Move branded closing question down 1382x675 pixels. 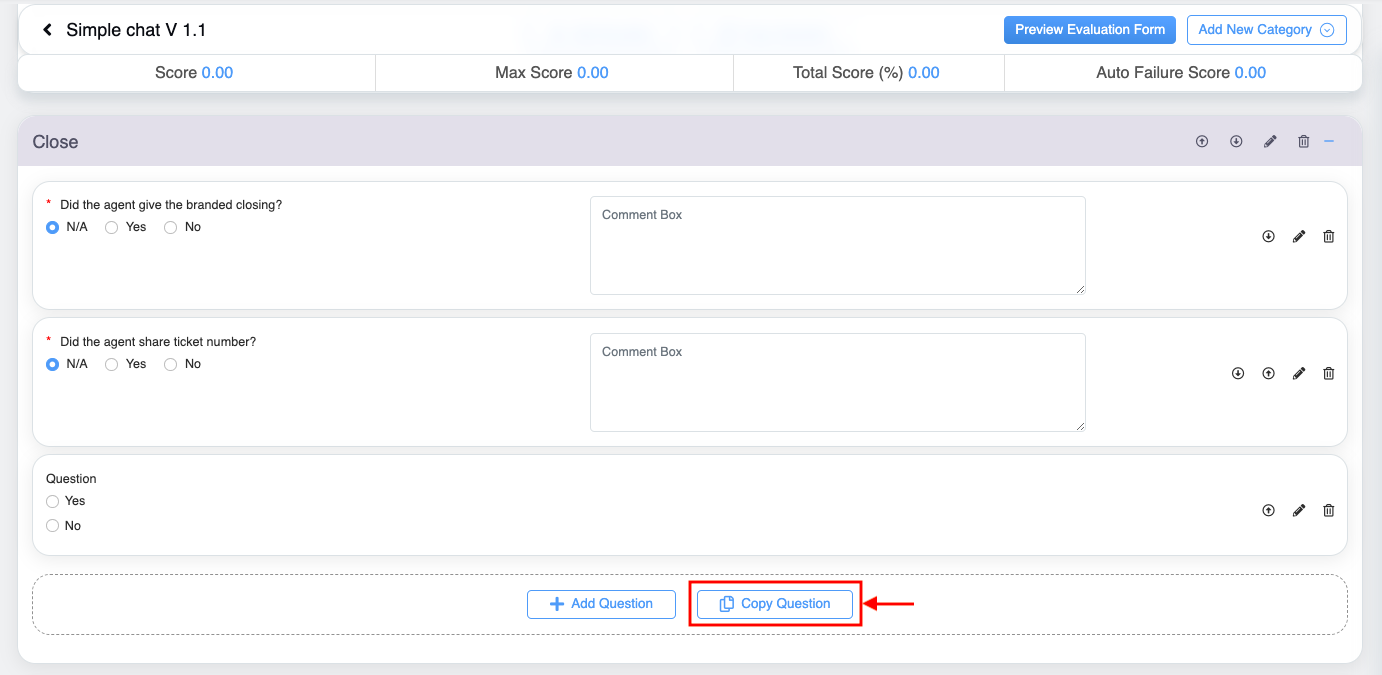coord(1268,237)
